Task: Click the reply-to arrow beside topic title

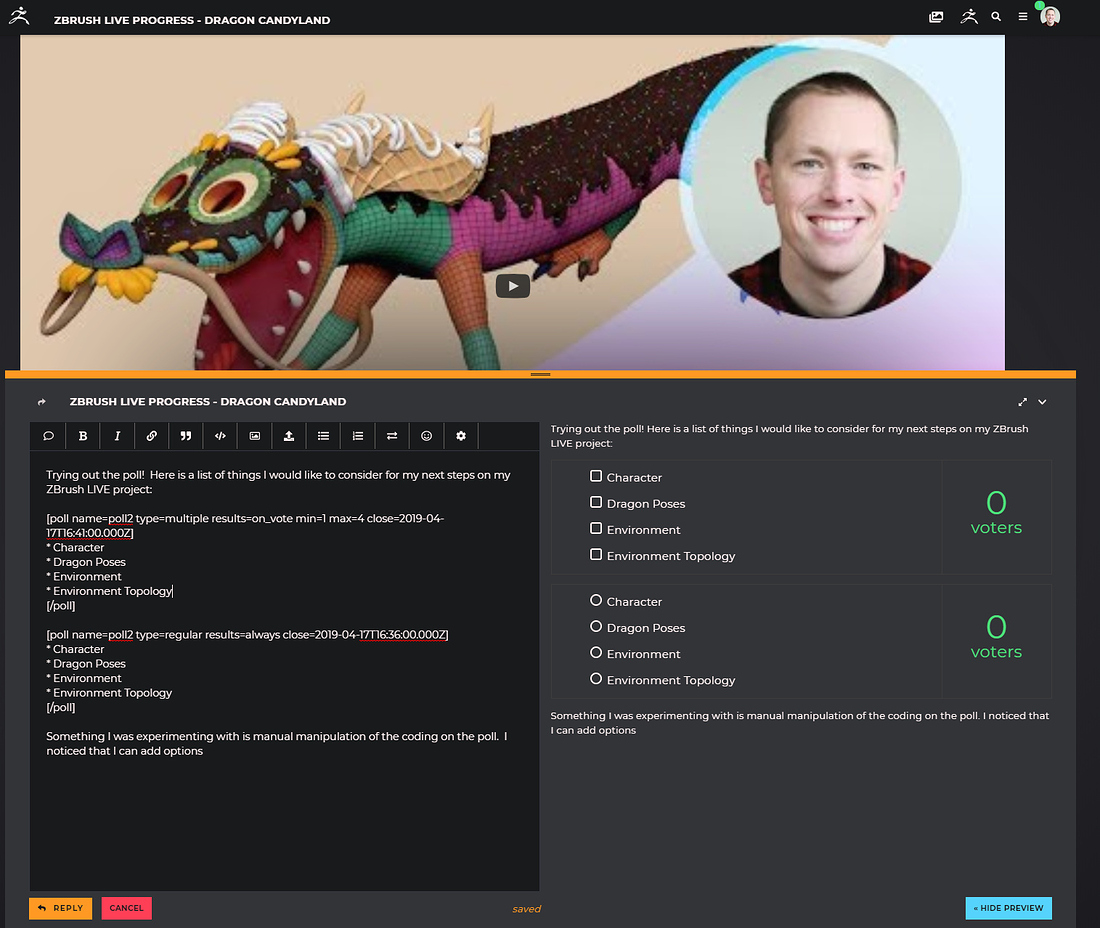Action: [x=41, y=402]
